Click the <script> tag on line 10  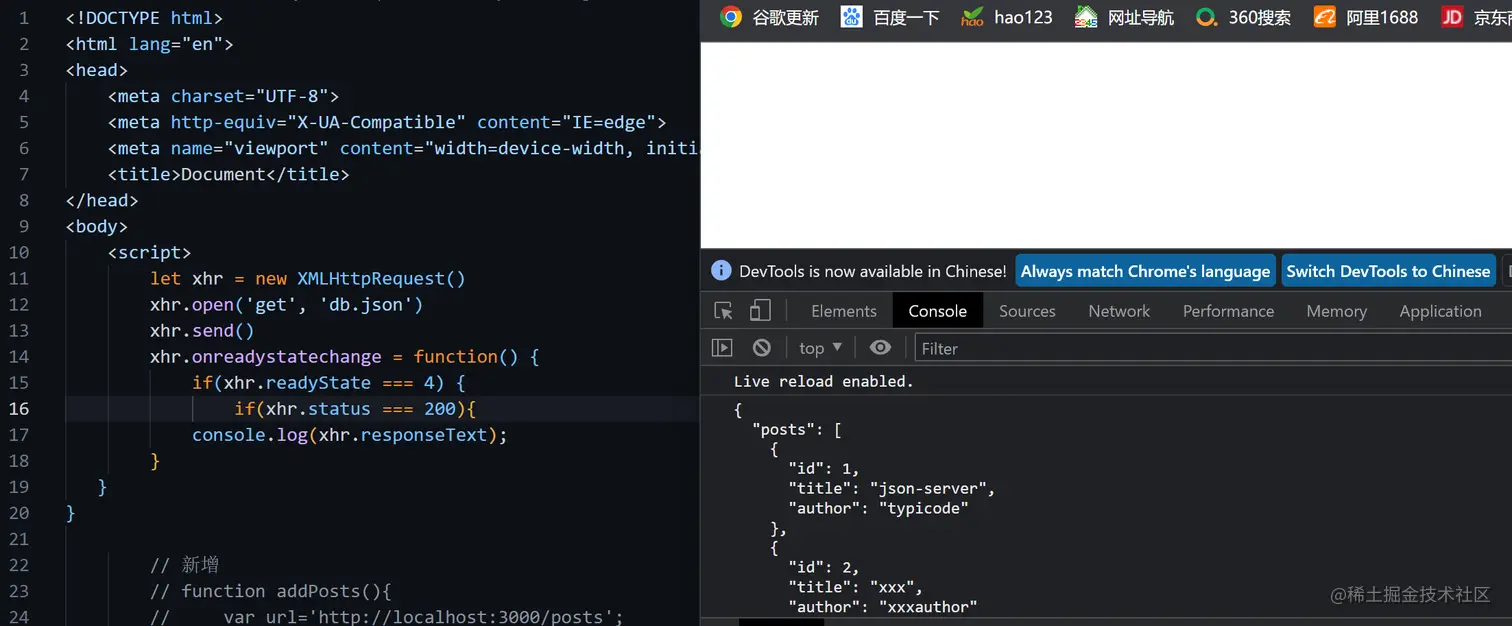pyautogui.click(x=149, y=252)
